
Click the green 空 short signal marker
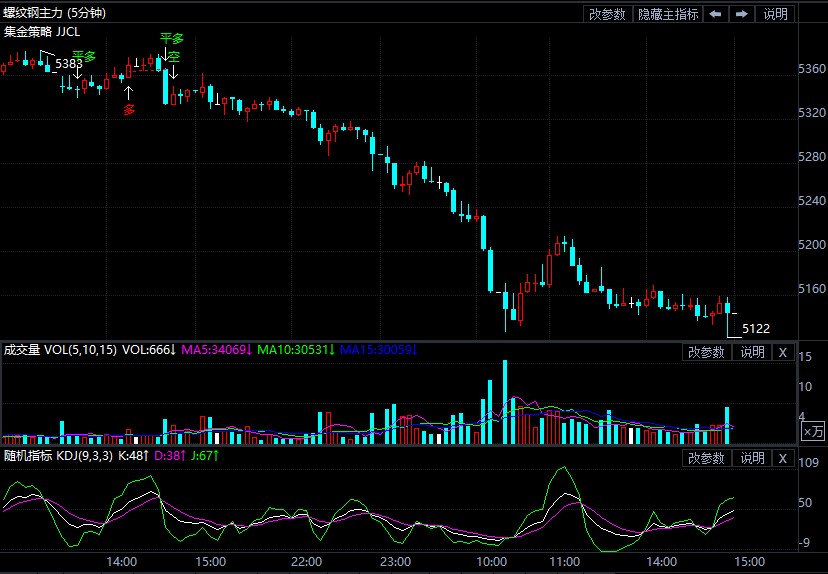click(x=174, y=56)
